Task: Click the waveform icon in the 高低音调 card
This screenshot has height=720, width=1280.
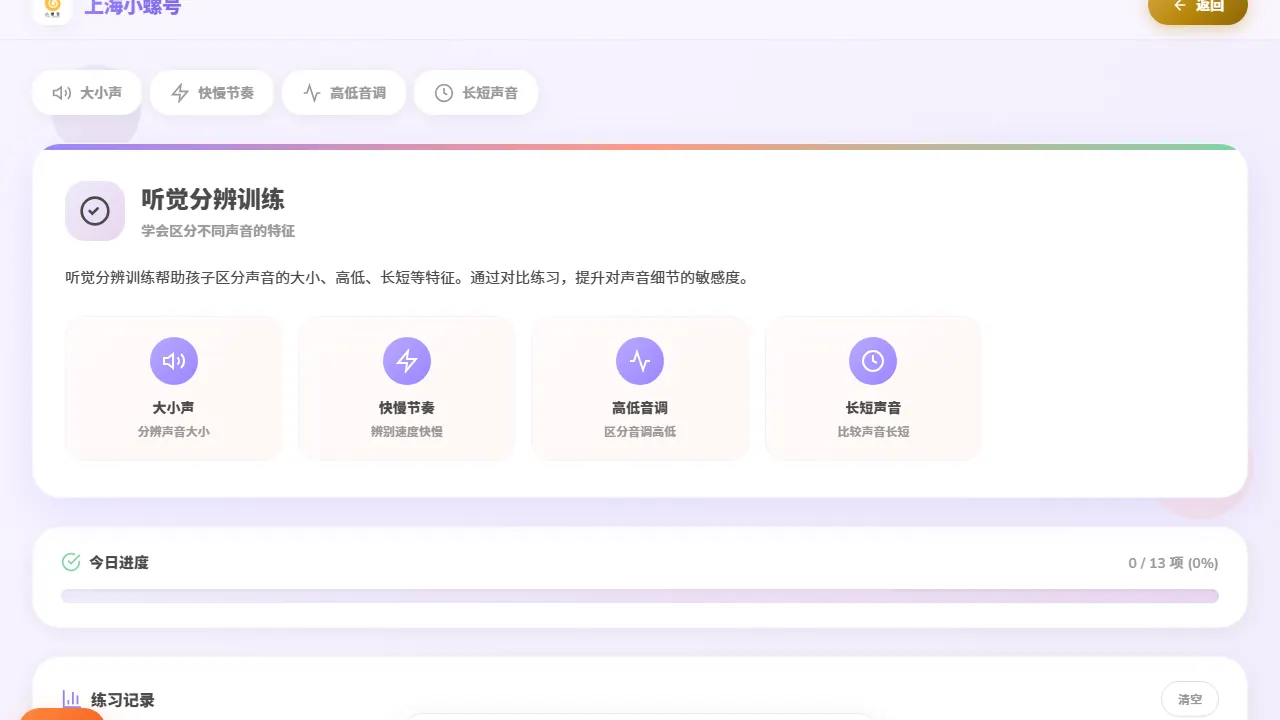Action: [640, 361]
